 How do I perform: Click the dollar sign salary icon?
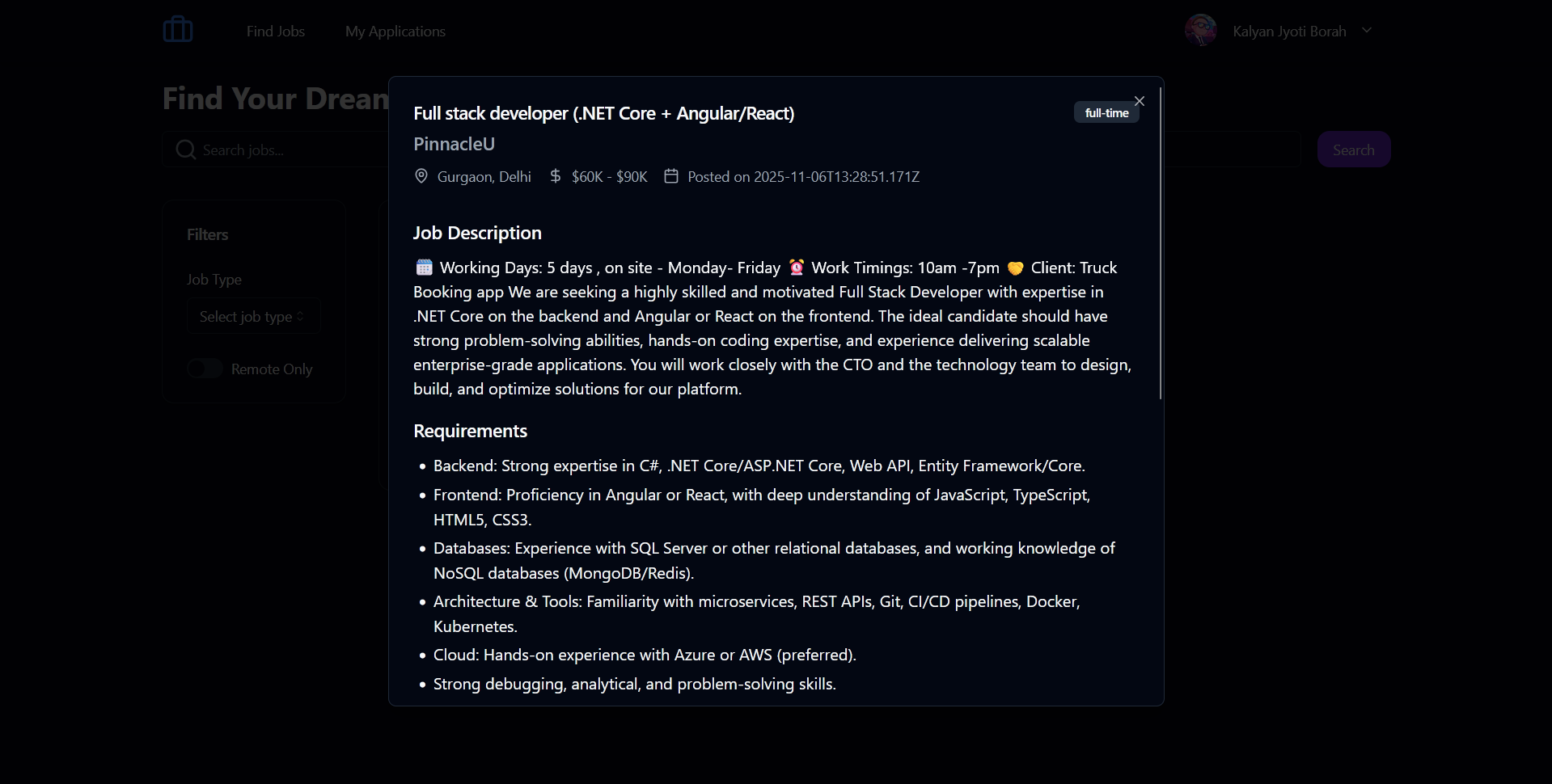click(x=555, y=176)
